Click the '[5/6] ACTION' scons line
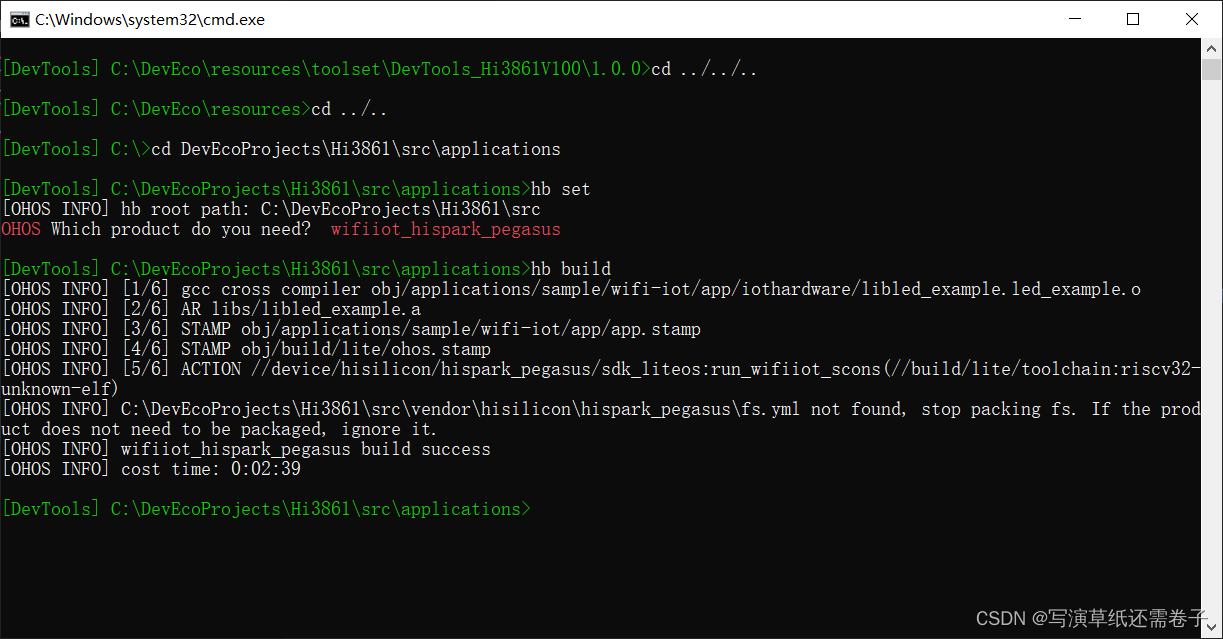The height and width of the screenshot is (639, 1223). pyautogui.click(x=600, y=369)
